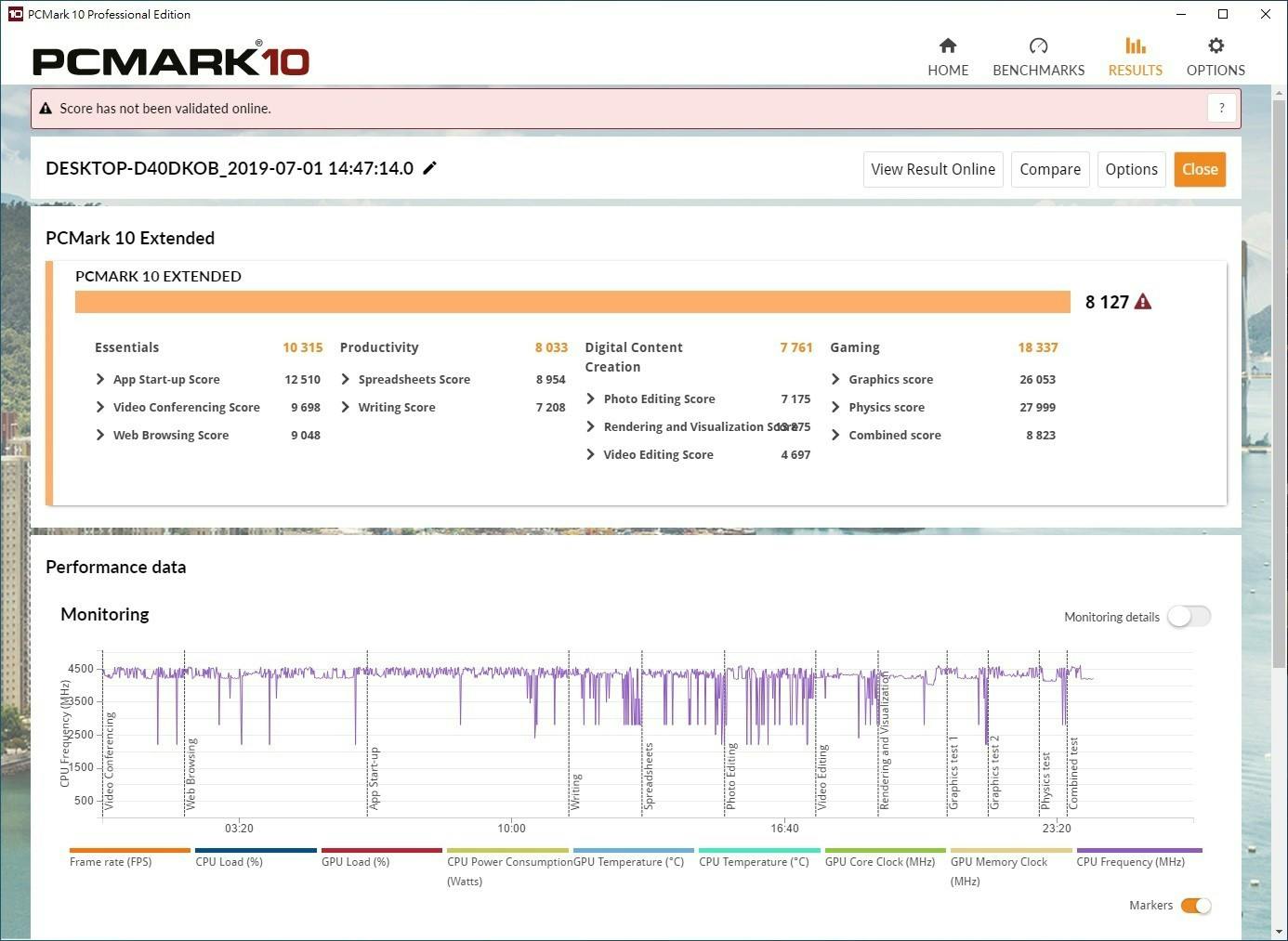Click the scrollbar down arrow
The width and height of the screenshot is (1288, 941).
pyautogui.click(x=1280, y=932)
